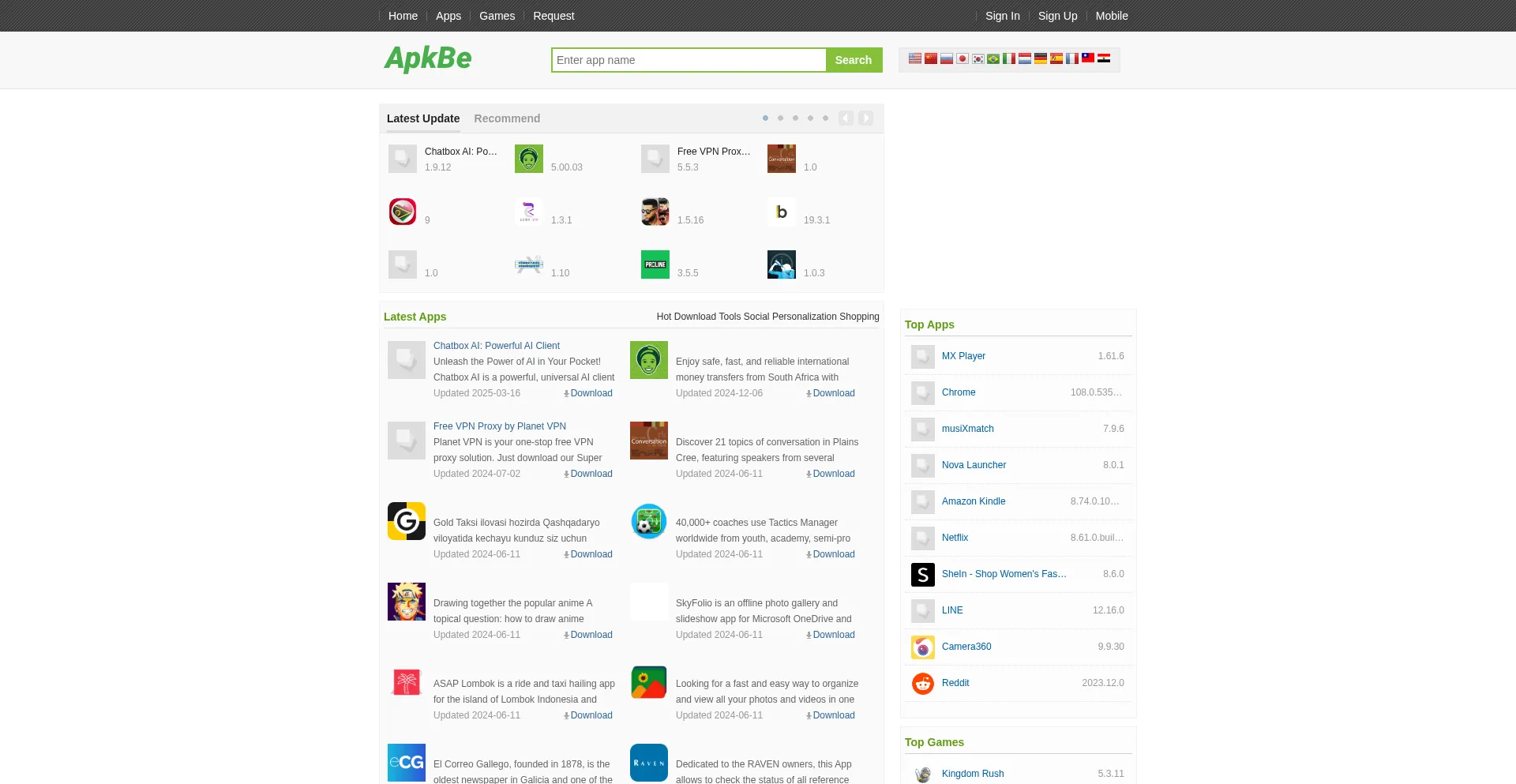Screen dimensions: 1516x784
Task: Click the SheIn icon in Top Apps list
Action: point(921,574)
